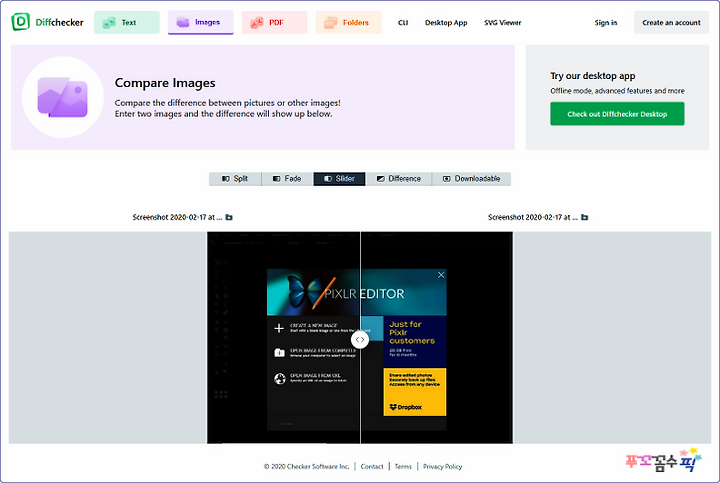Click Check out Diffchecker Desktop button
720x483 pixels.
[x=617, y=114]
